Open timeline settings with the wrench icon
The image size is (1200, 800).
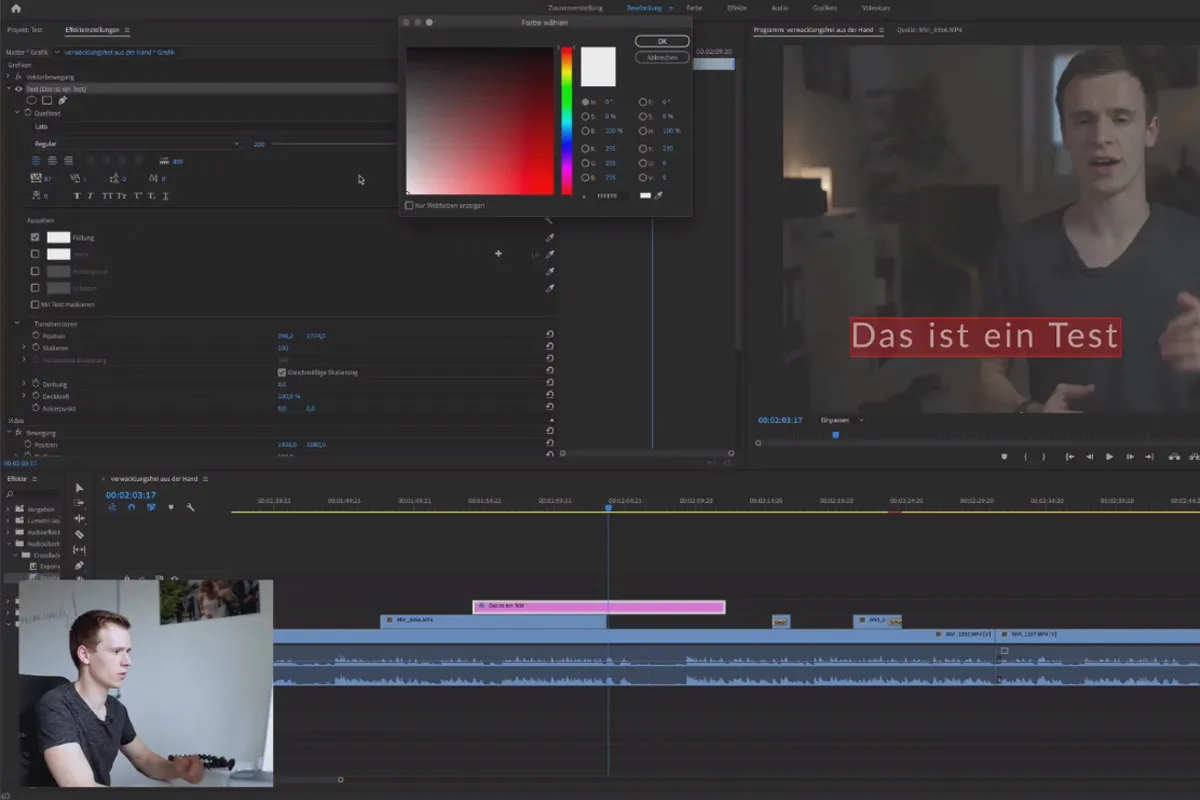coord(190,507)
